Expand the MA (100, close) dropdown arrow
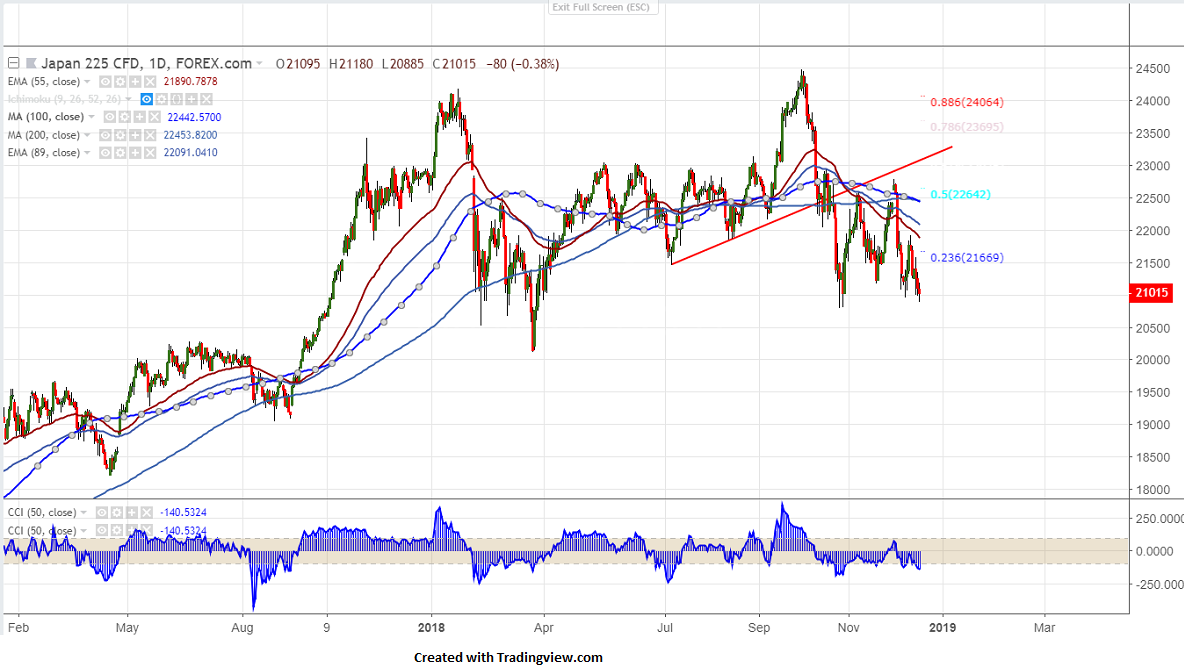 pos(92,117)
